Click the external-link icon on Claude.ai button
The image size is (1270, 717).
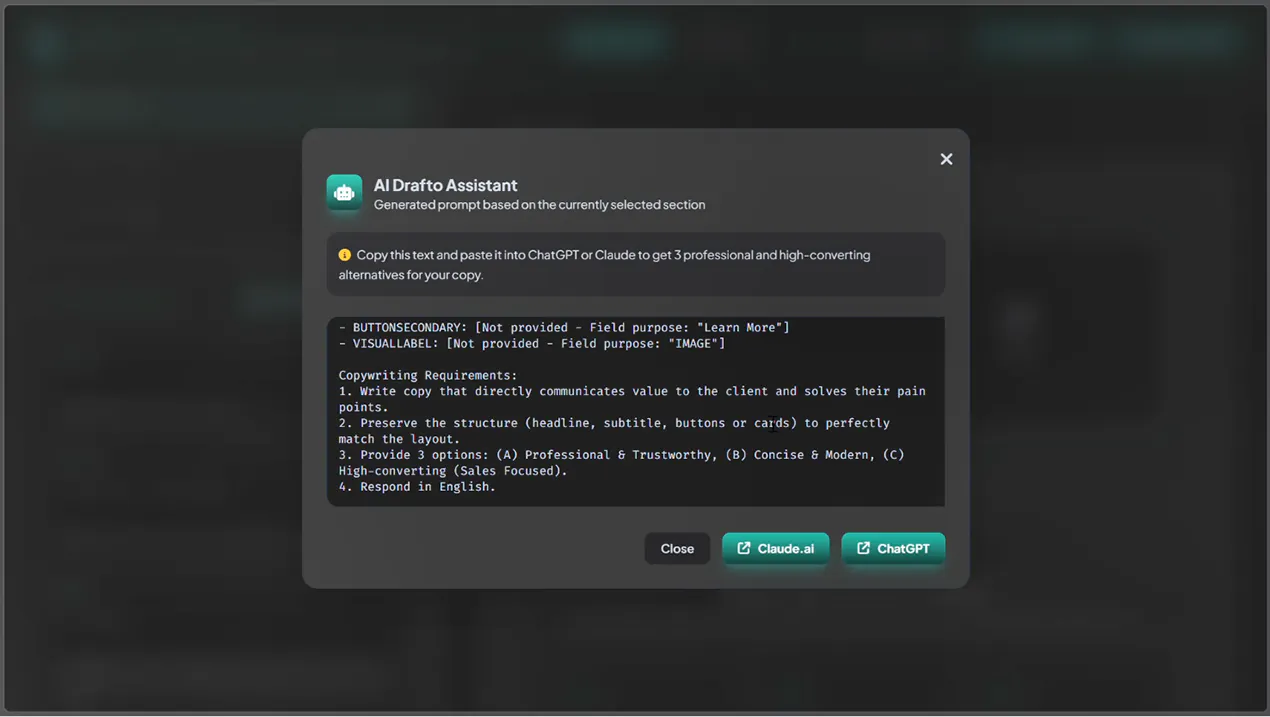(744, 548)
